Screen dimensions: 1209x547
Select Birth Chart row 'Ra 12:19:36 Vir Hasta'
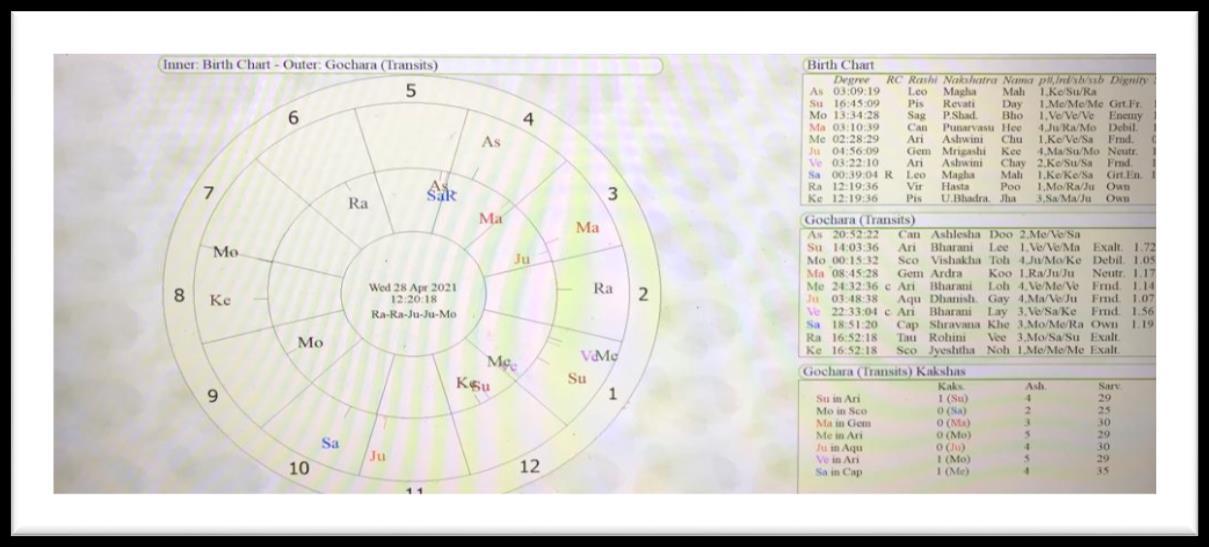coord(980,186)
